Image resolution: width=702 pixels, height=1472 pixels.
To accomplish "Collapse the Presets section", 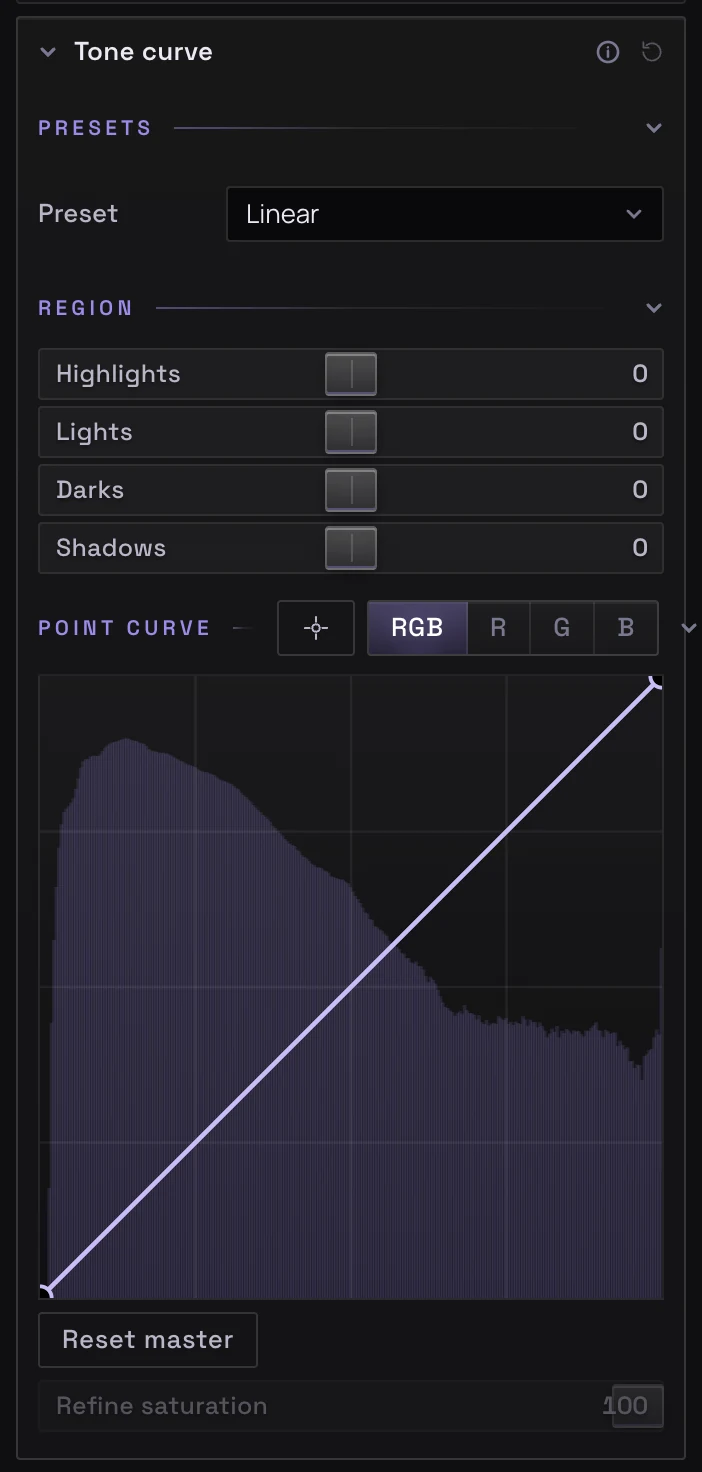I will tap(654, 128).
